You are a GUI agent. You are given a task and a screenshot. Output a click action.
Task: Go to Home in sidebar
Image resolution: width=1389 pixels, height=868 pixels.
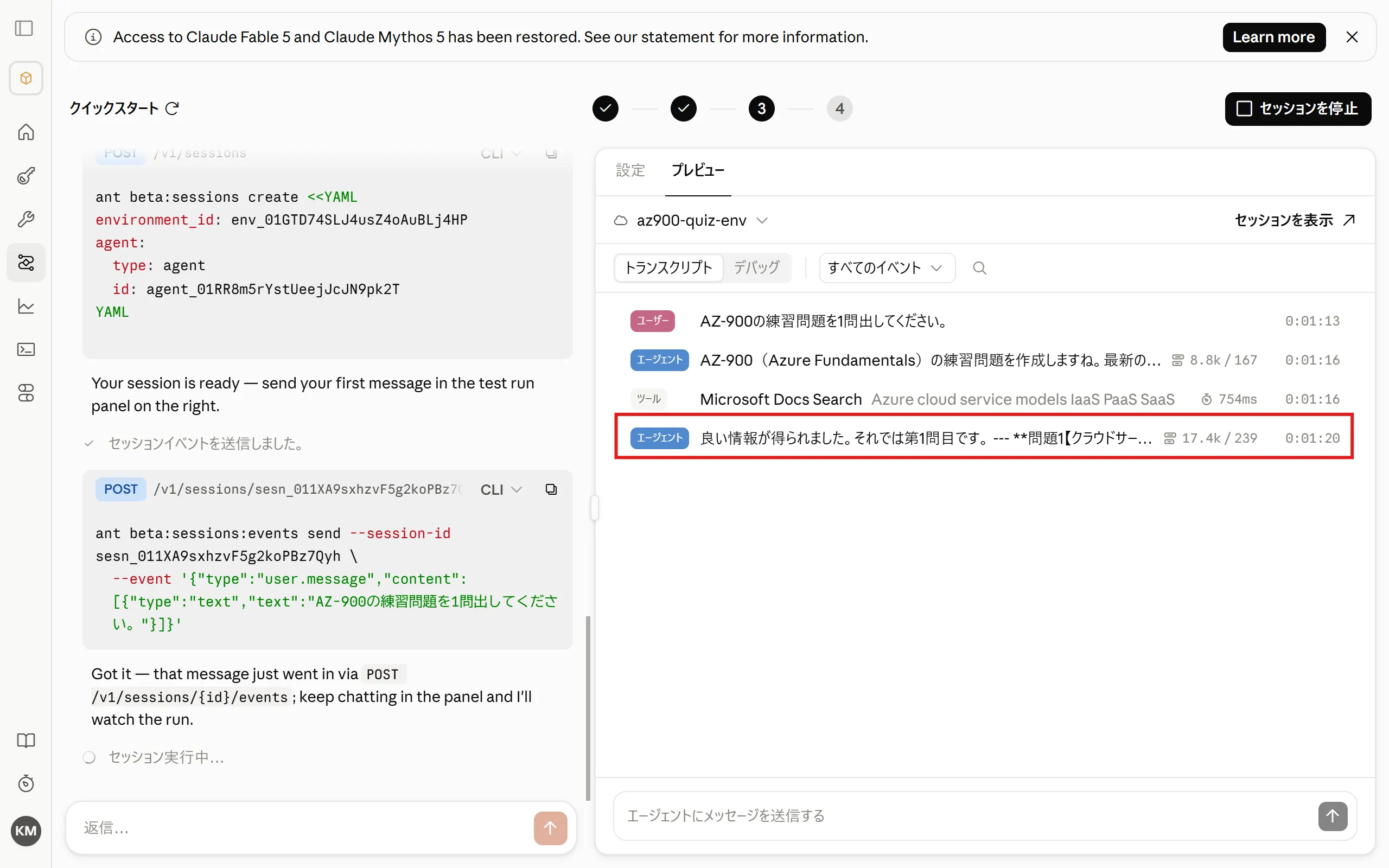[26, 132]
